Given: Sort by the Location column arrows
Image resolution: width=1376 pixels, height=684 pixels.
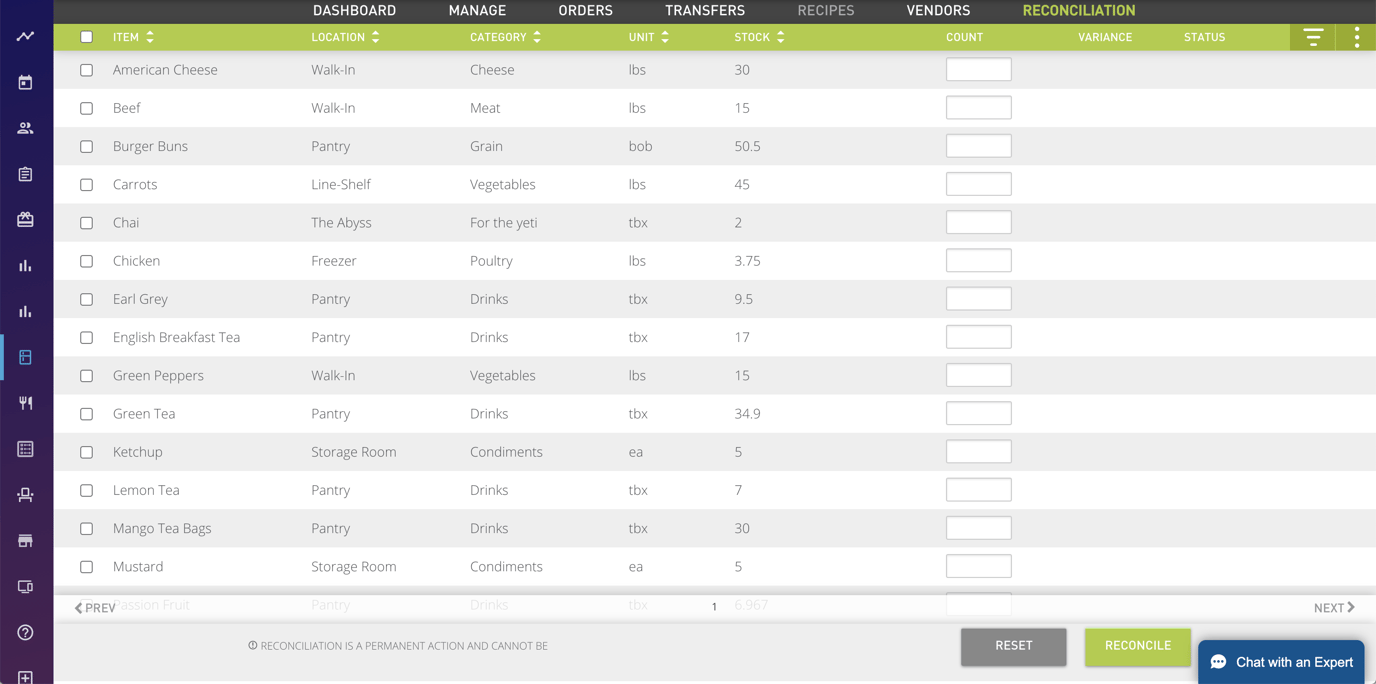Looking at the screenshot, I should click(x=375, y=37).
